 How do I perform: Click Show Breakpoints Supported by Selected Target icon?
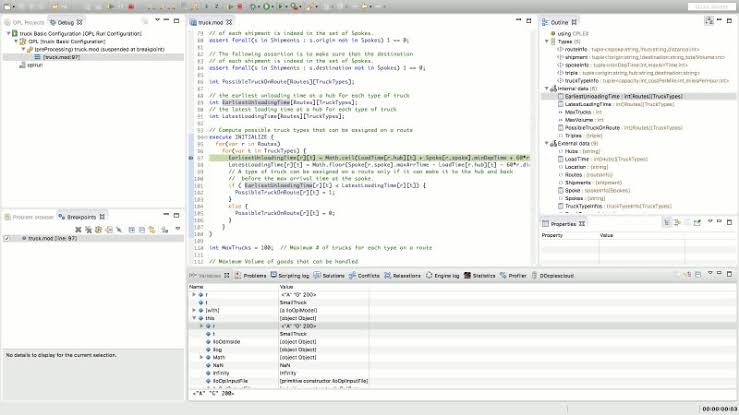click(x=99, y=229)
